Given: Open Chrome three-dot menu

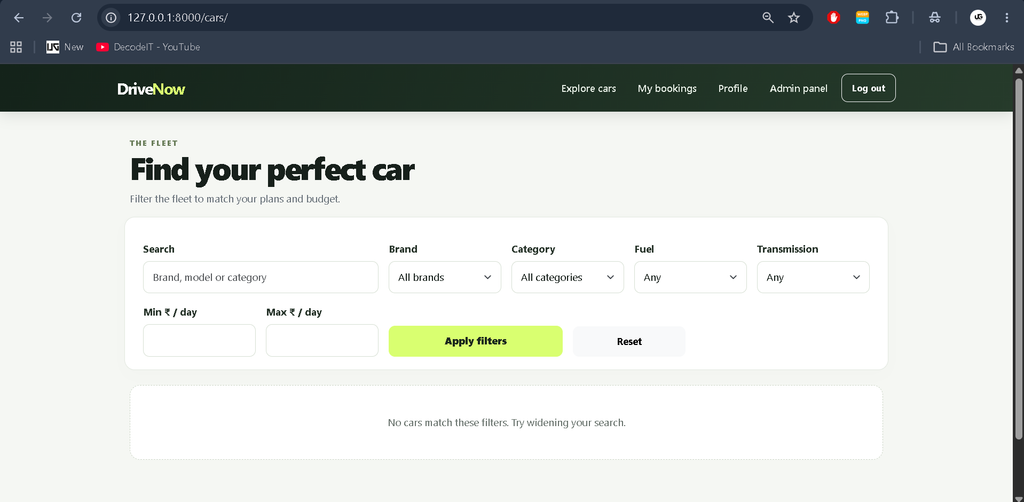Looking at the screenshot, I should click(x=1006, y=18).
